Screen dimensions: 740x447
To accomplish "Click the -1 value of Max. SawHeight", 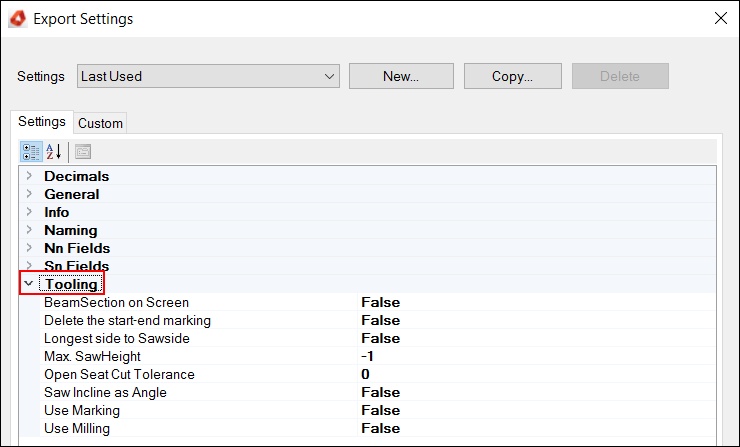I will click(367, 356).
